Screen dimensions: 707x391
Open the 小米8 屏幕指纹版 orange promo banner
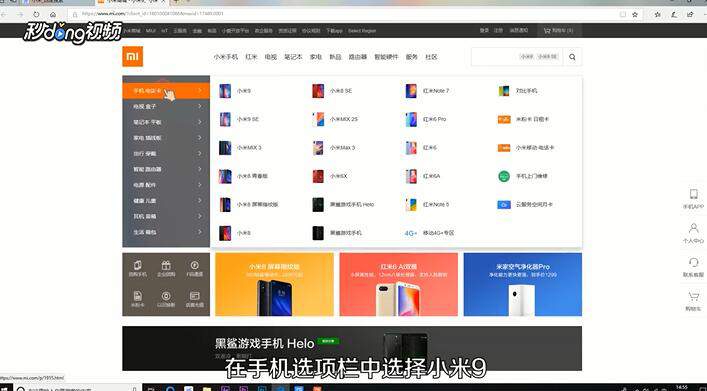tap(275, 285)
